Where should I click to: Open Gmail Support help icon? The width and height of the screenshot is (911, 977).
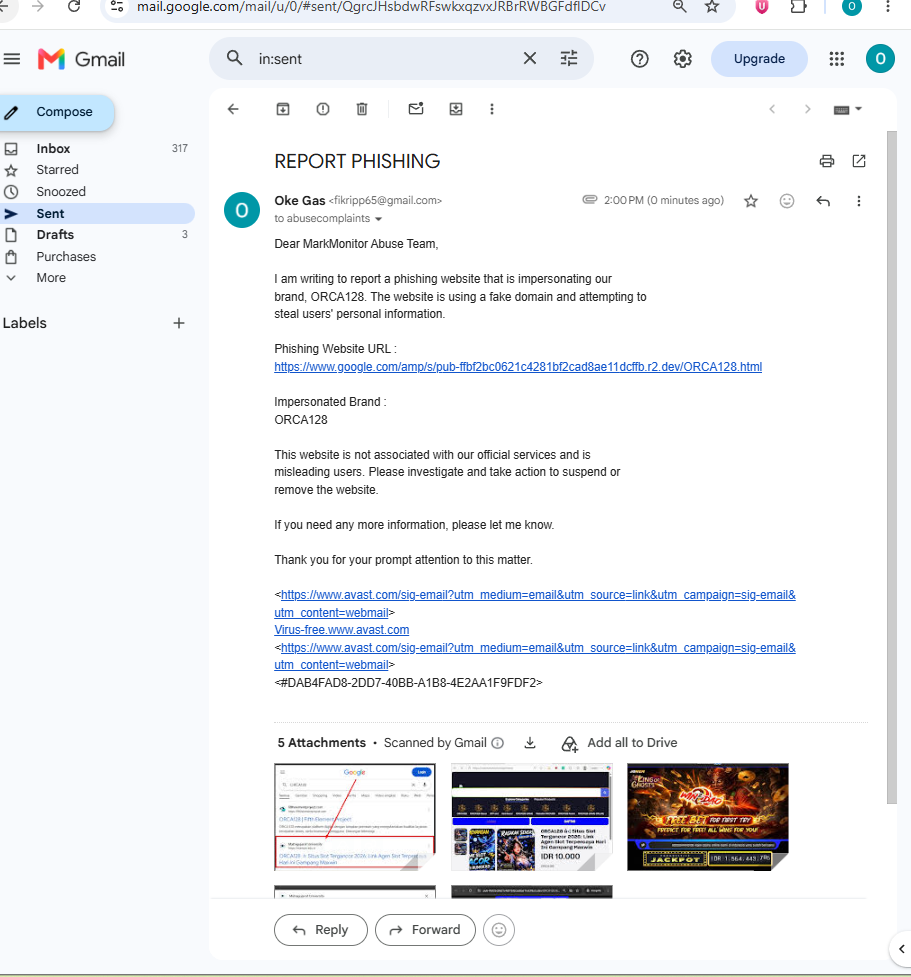639,59
